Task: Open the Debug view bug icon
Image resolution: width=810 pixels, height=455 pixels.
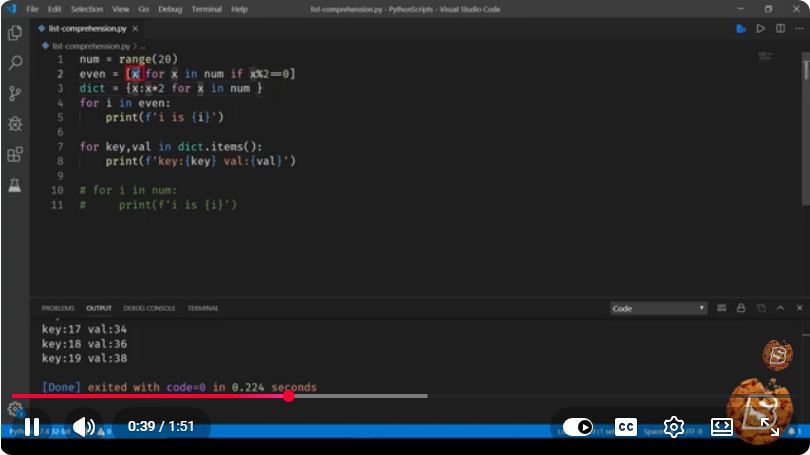Action: 15,124
